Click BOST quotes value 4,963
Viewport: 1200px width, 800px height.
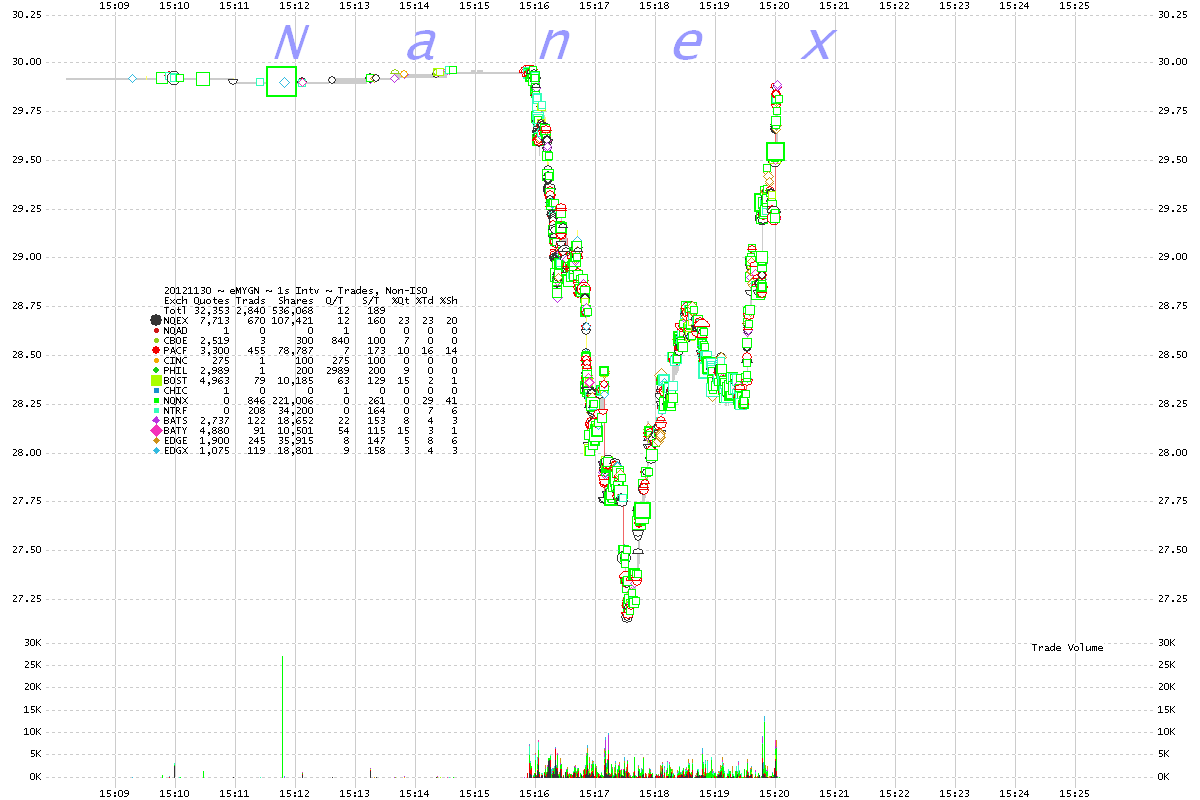[213, 381]
